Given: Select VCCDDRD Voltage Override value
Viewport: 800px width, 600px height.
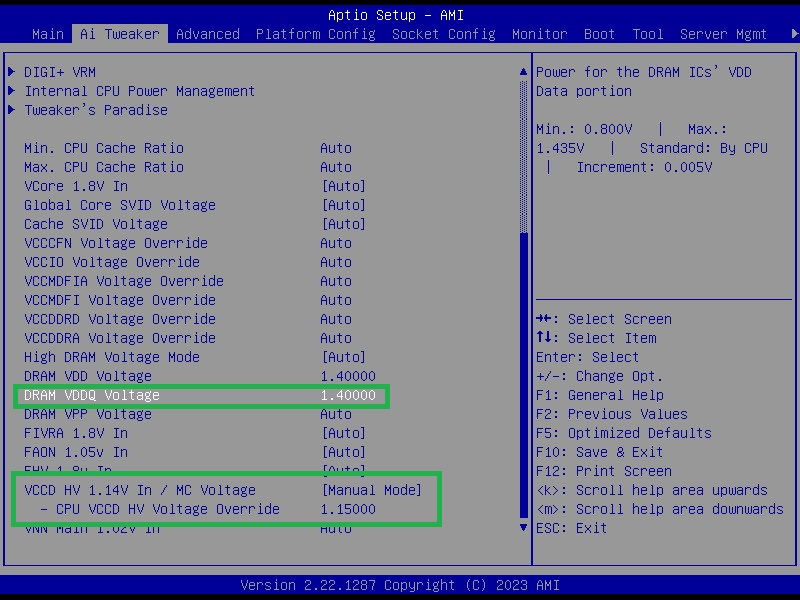Looking at the screenshot, I should (336, 319).
